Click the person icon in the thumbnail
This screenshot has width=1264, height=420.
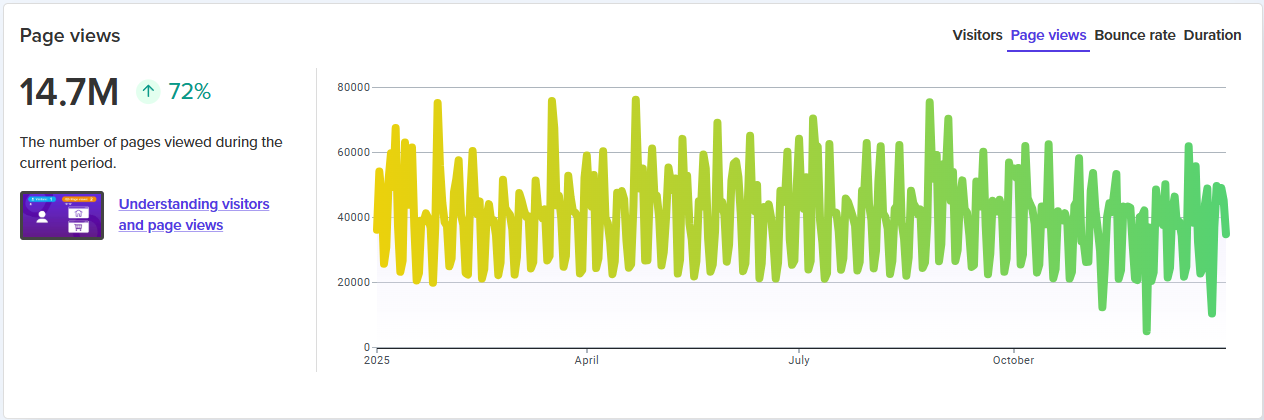42,219
